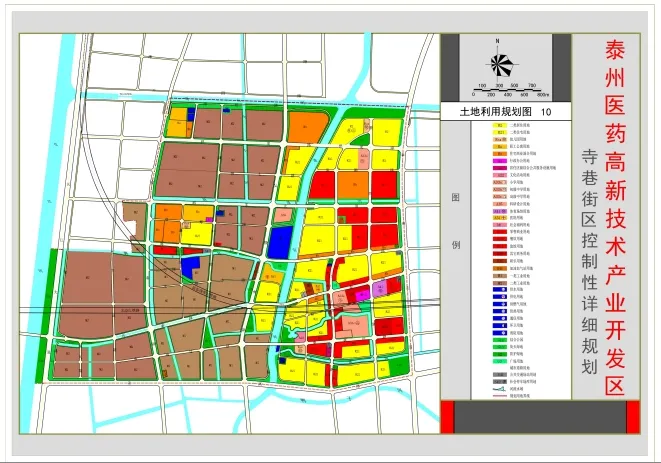This screenshot has width=661, height=463.
Task: Click the blue parcel inside western brown zone
Action: [189, 263]
